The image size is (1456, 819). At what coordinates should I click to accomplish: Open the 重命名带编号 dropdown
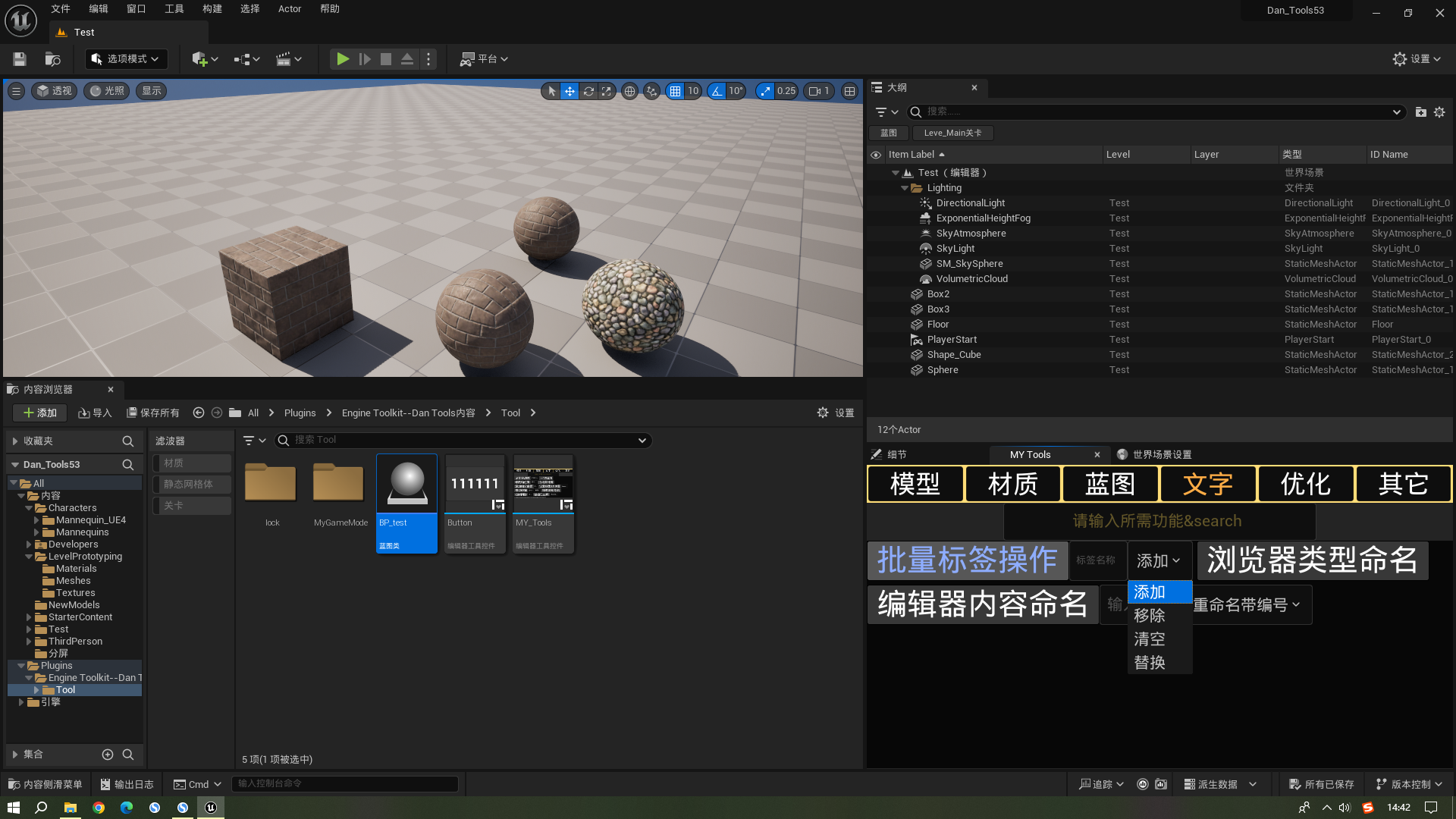(1247, 605)
